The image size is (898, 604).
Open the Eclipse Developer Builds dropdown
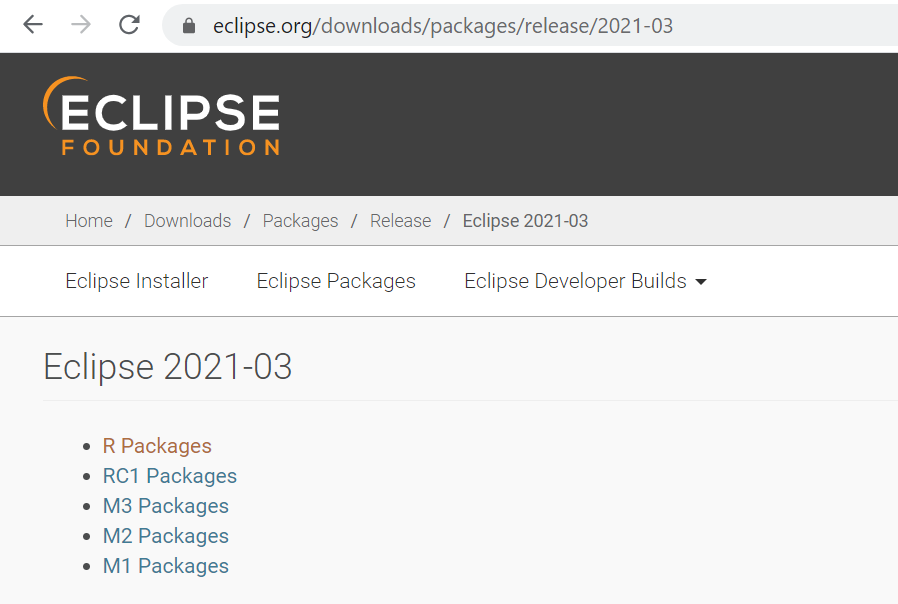[x=575, y=281]
